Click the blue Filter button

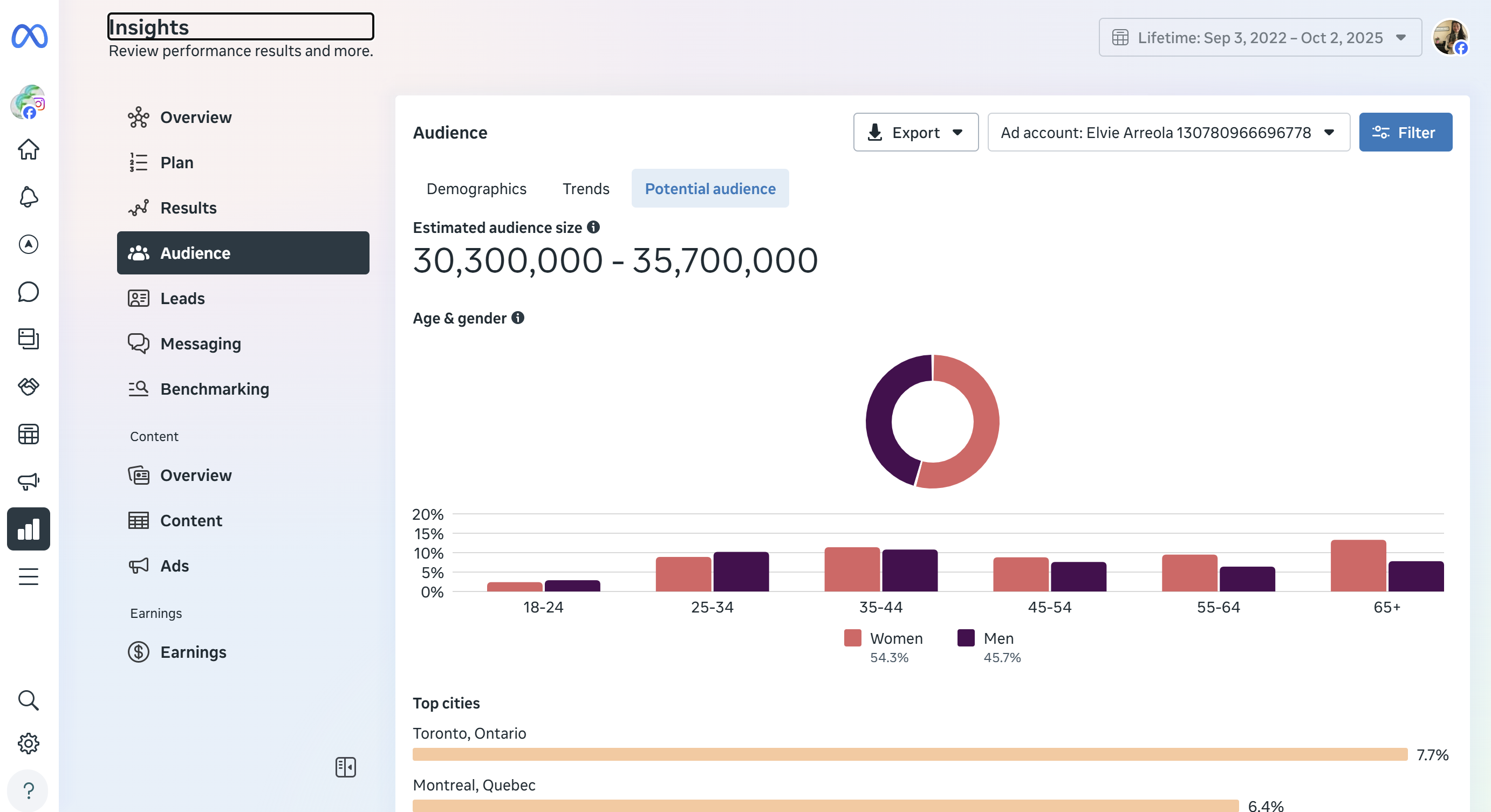1405,133
